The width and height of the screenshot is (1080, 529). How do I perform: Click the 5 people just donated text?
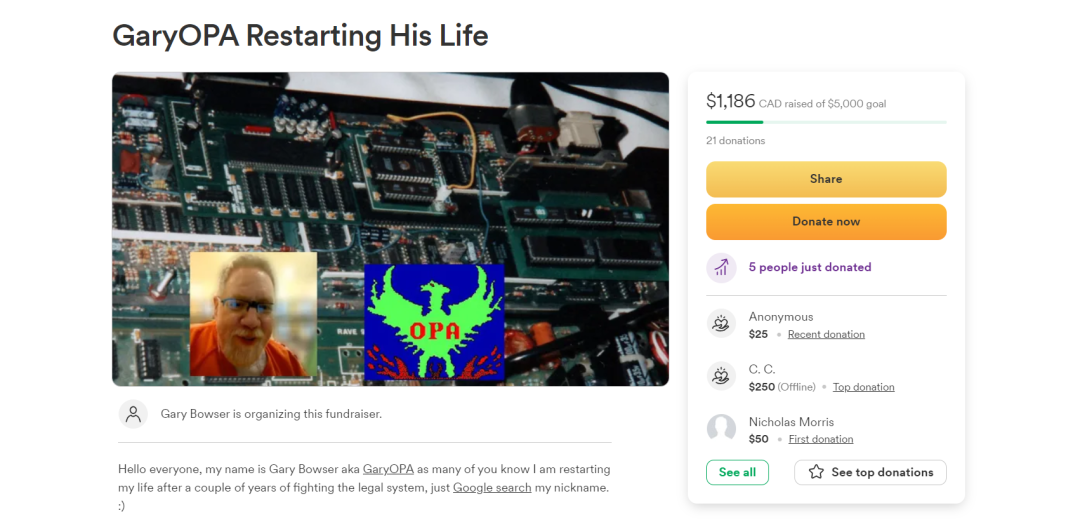[x=810, y=267]
